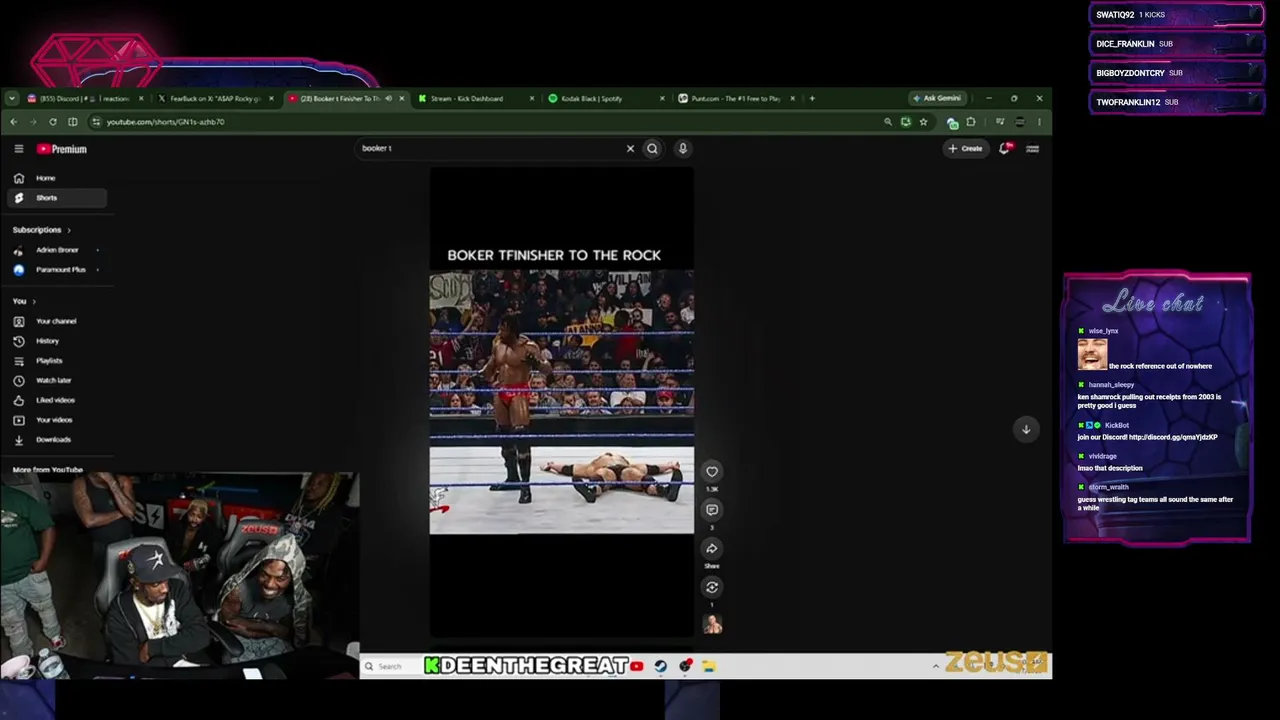
Task: Play or pause the Booker T short
Action: [562, 402]
